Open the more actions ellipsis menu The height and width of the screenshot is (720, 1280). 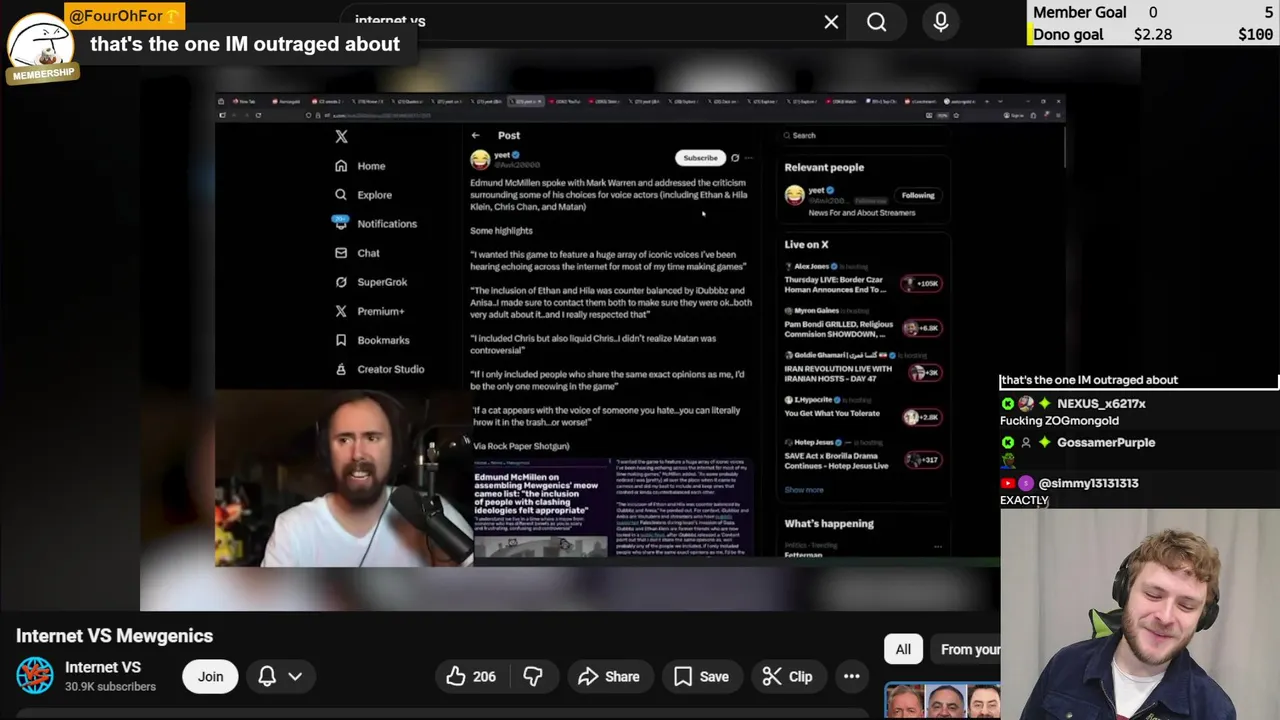(852, 676)
